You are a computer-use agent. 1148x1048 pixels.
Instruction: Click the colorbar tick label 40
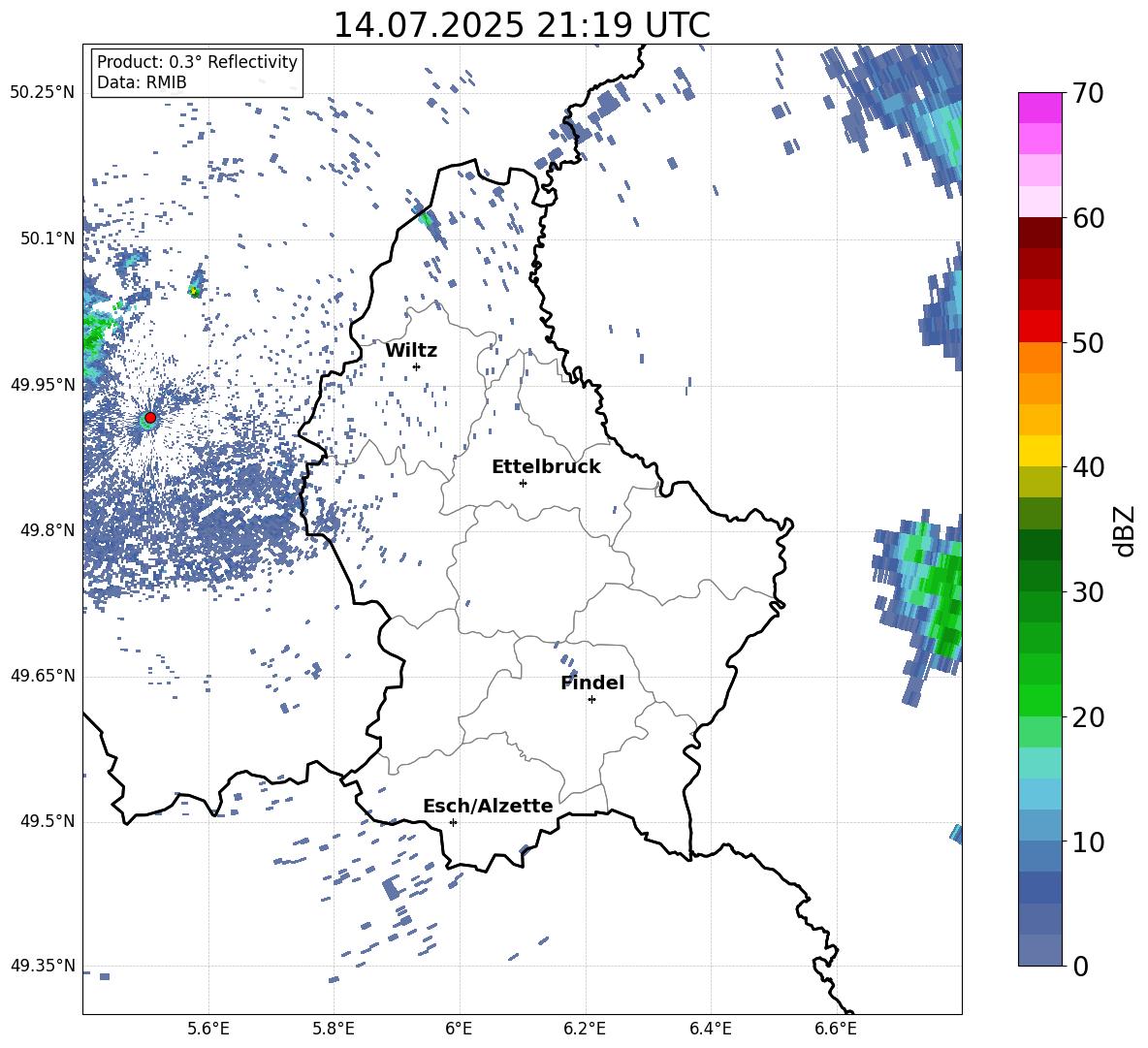pyautogui.click(x=1088, y=467)
